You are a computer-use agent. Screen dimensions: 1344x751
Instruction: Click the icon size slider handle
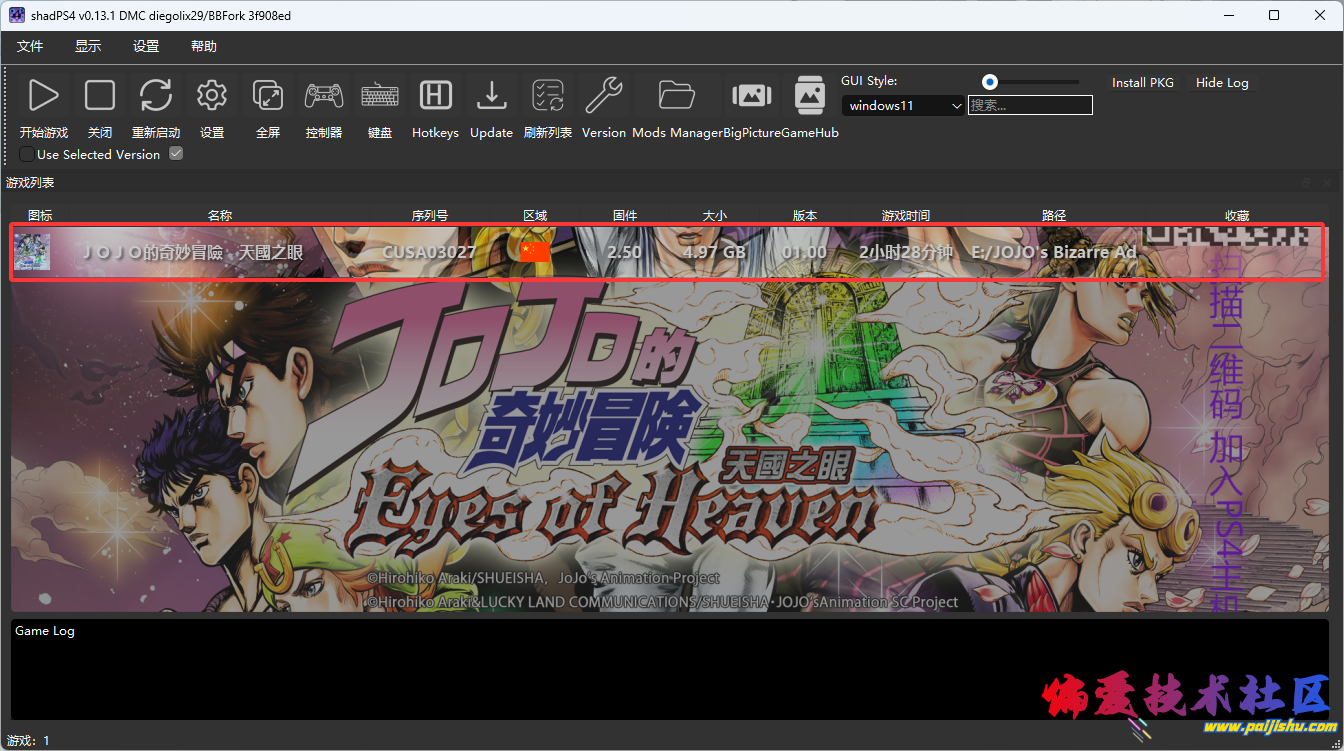coord(990,82)
